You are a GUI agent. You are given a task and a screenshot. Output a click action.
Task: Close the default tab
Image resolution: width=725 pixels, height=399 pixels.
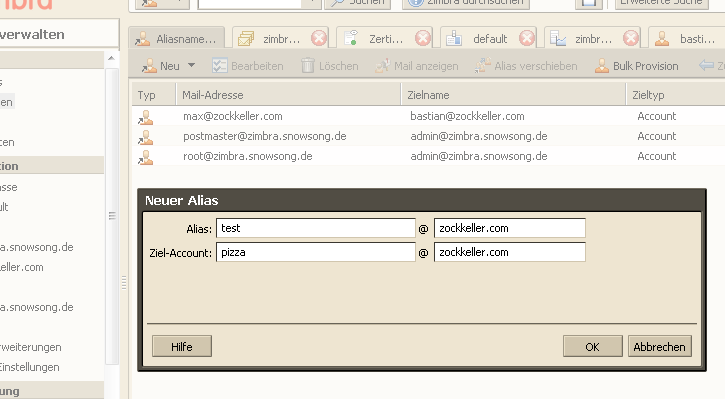point(527,38)
